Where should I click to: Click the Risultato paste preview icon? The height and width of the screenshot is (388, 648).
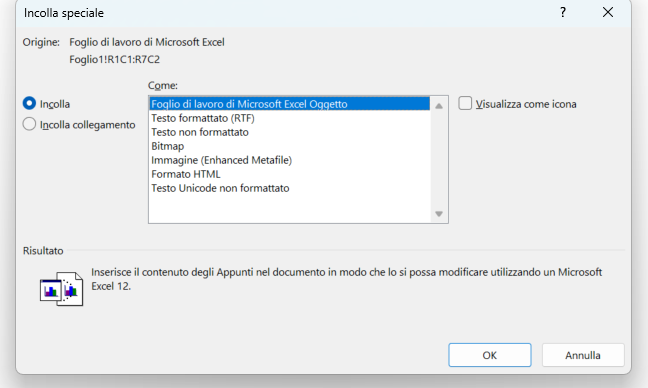click(62, 288)
